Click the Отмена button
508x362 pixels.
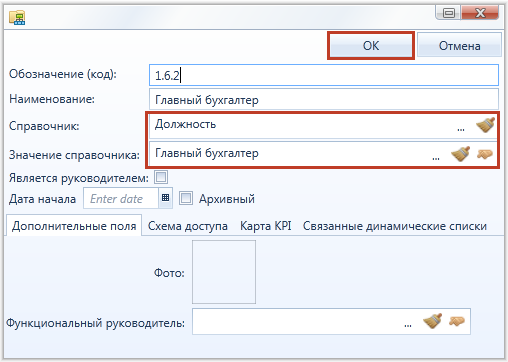(x=459, y=46)
